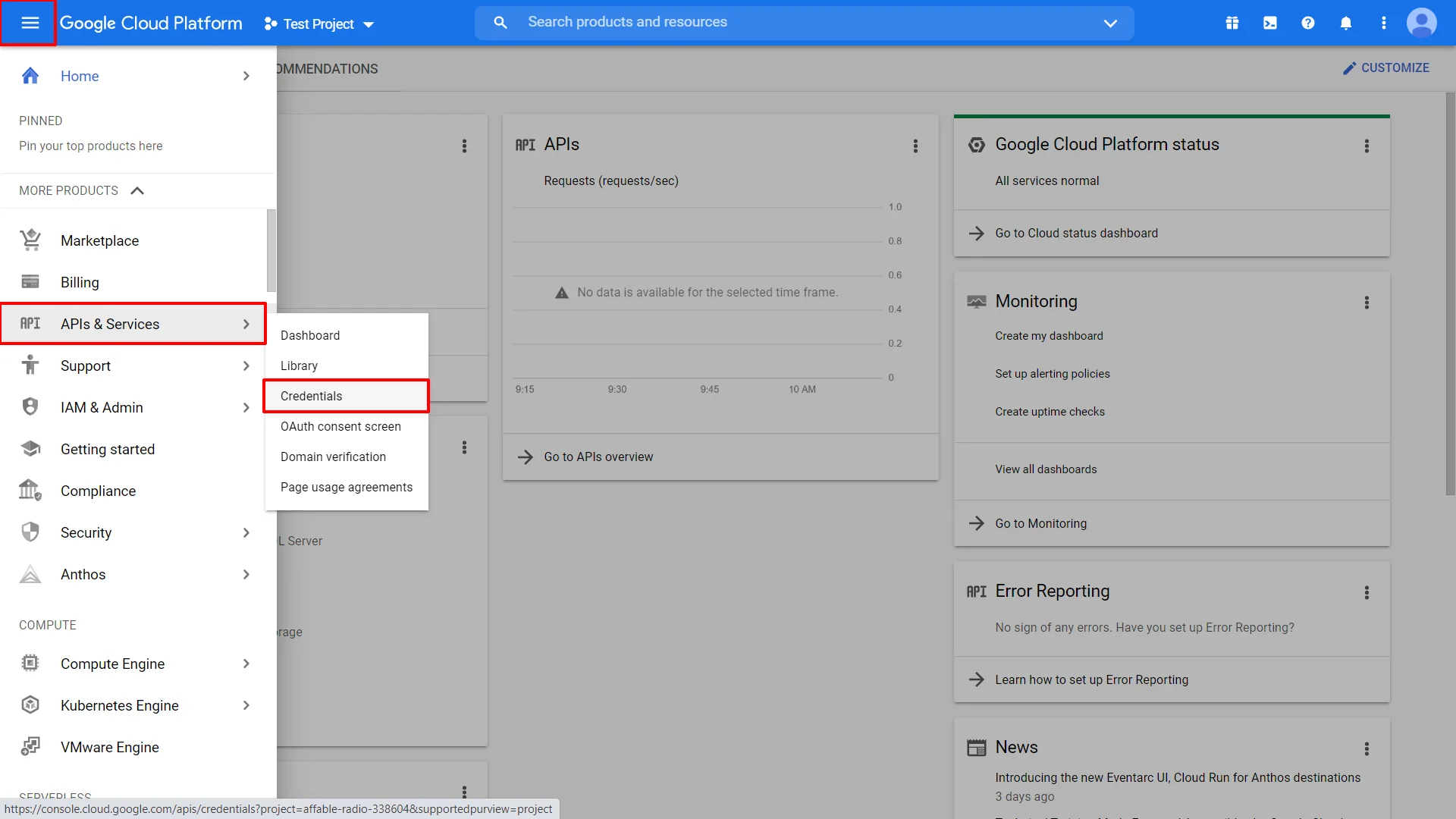The height and width of the screenshot is (819, 1456).
Task: Expand the search bar dropdown arrow
Action: pyautogui.click(x=1110, y=23)
